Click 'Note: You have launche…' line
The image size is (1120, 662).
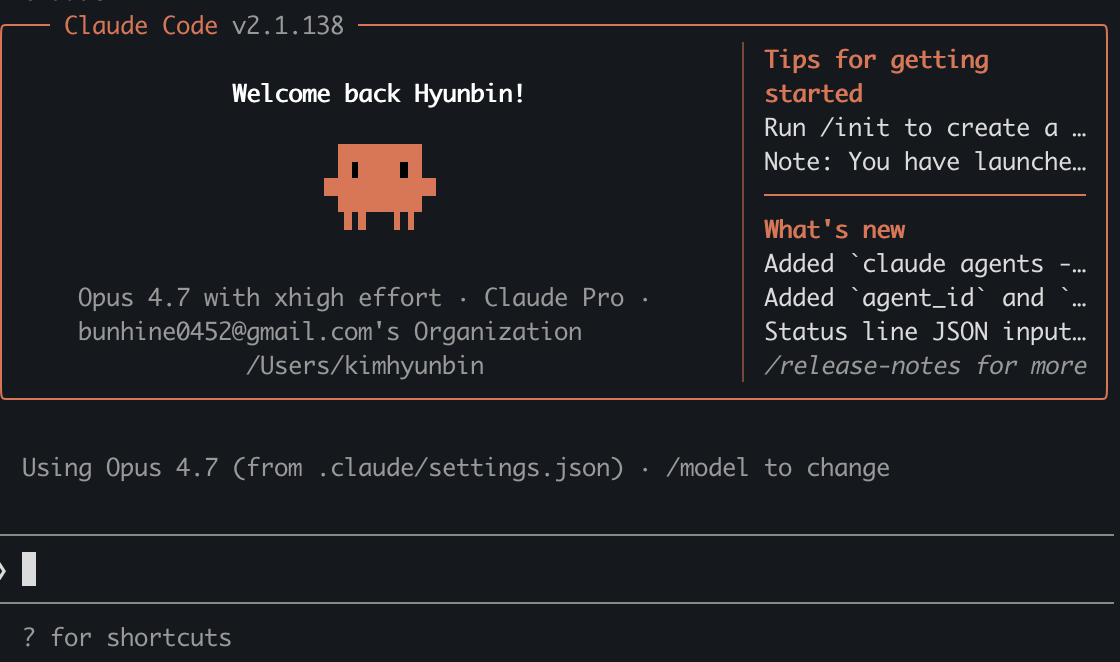point(925,161)
